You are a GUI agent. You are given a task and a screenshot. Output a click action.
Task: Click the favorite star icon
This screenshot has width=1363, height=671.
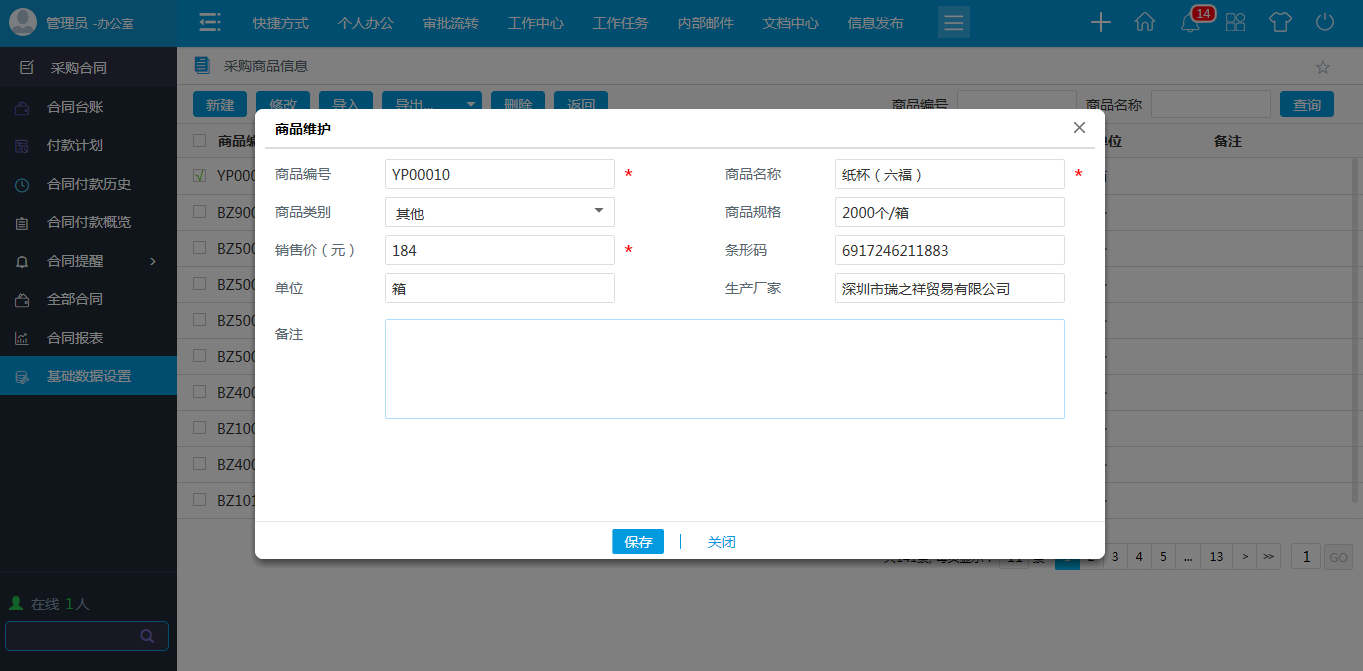pos(1322,67)
